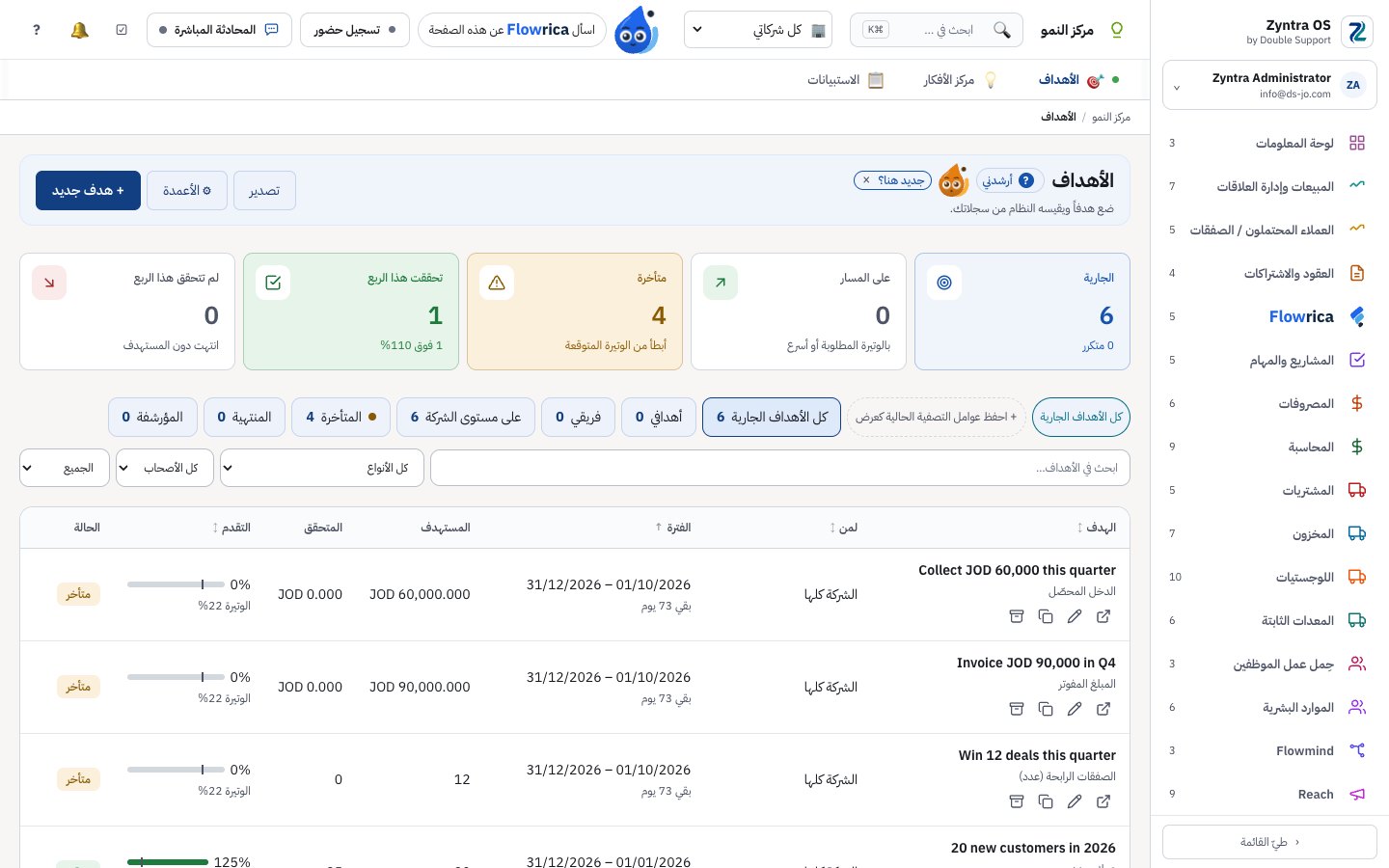Open the كل شركاتي company dropdown
This screenshot has width=1389, height=868.
(x=758, y=30)
